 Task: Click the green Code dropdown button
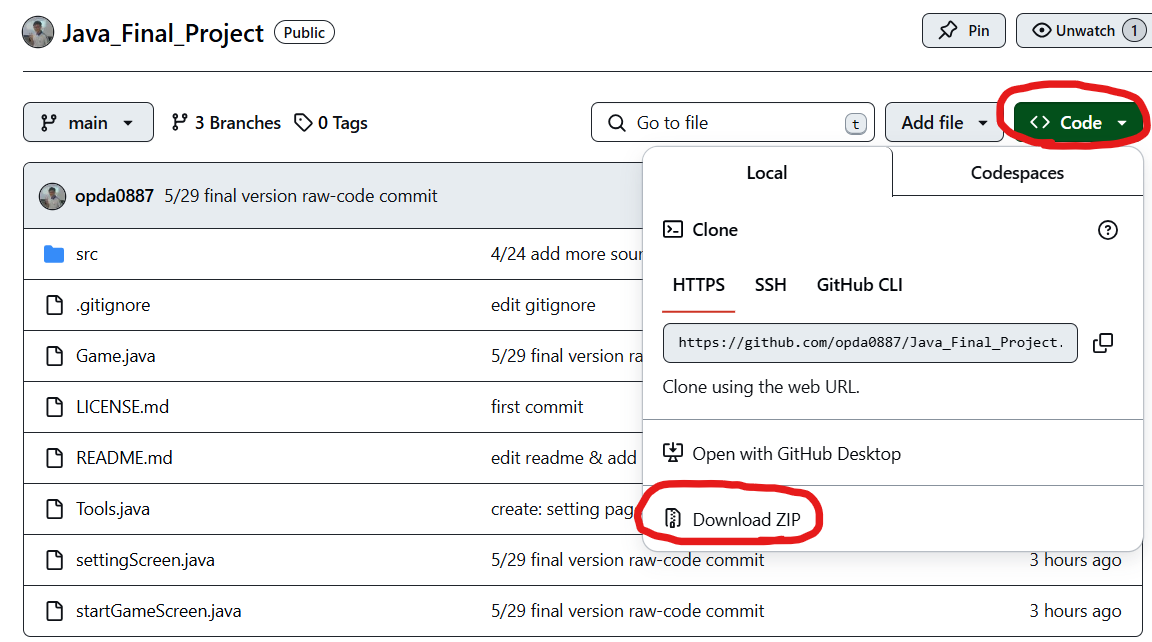pos(1078,123)
